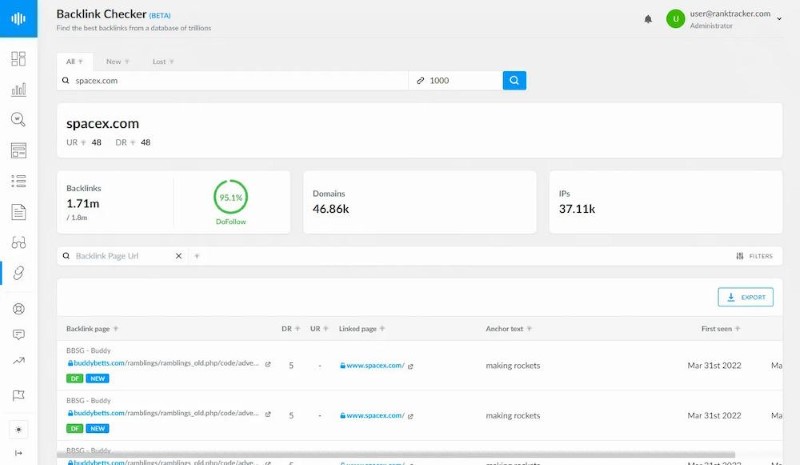Screen dimensions: 800x465
Task: Sort by Anchor text column
Action: coord(509,329)
